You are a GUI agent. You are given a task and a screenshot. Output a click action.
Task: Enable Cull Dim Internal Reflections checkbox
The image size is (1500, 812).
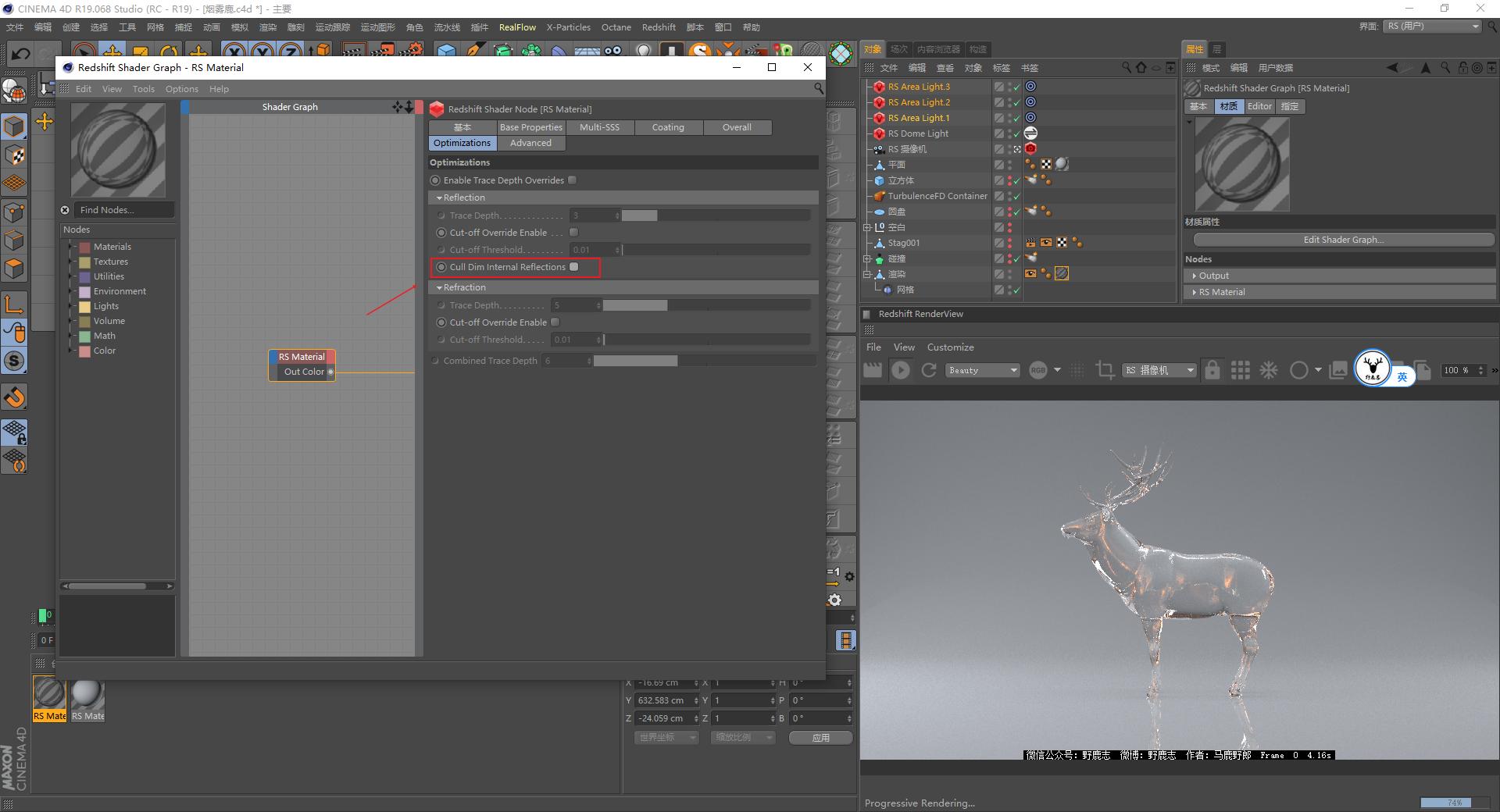pyautogui.click(x=573, y=266)
